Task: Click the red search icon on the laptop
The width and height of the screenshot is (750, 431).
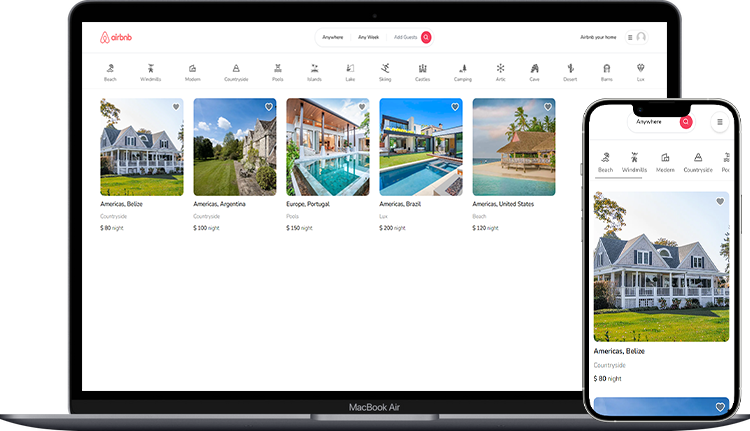Action: click(426, 37)
